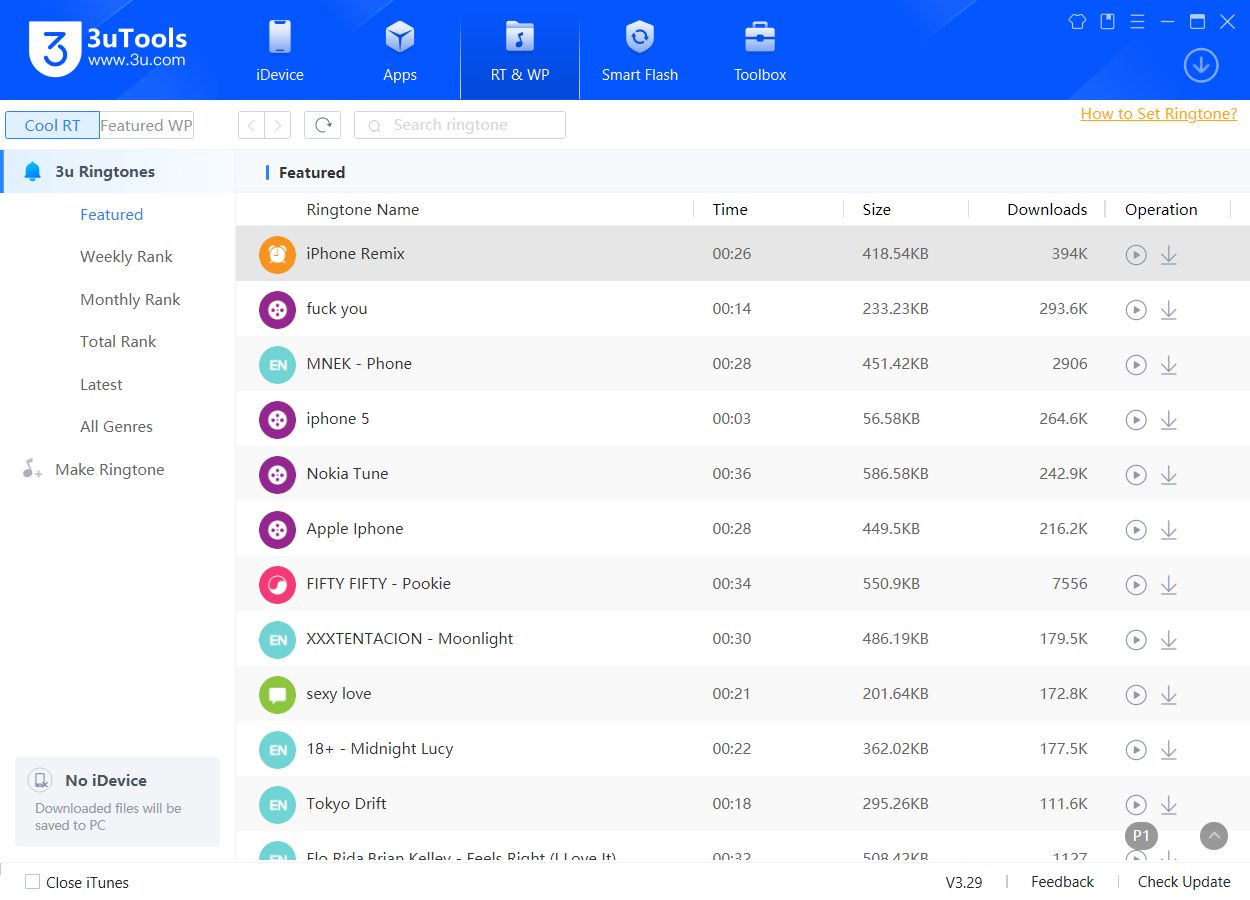Click the Search ringtone field
Image resolution: width=1250 pixels, height=900 pixels.
[460, 125]
